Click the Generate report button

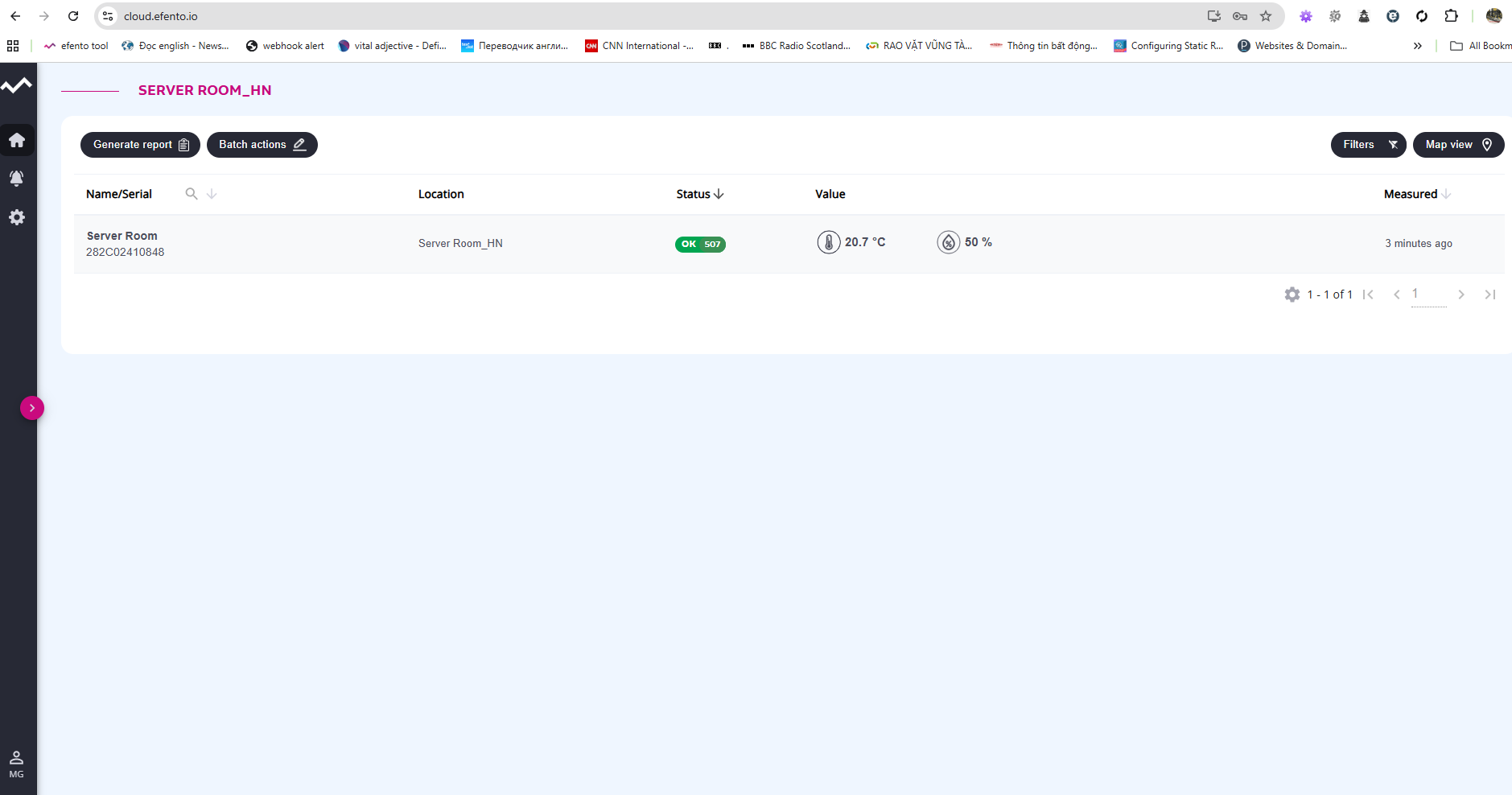140,145
